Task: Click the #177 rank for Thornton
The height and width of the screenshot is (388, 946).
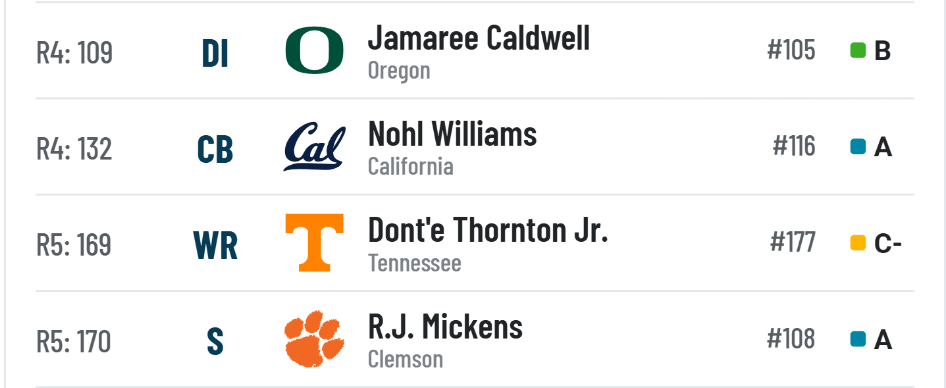Action: click(x=793, y=243)
